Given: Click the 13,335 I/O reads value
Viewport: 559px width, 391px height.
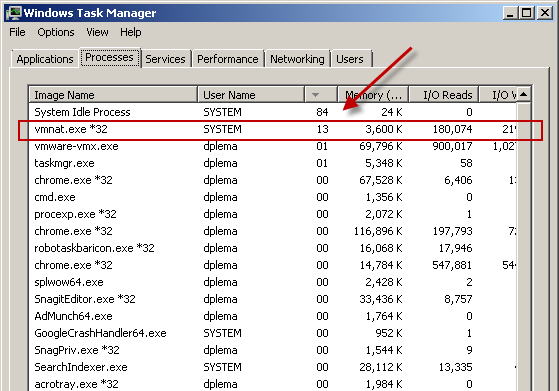Looking at the screenshot, I should pos(456,367).
